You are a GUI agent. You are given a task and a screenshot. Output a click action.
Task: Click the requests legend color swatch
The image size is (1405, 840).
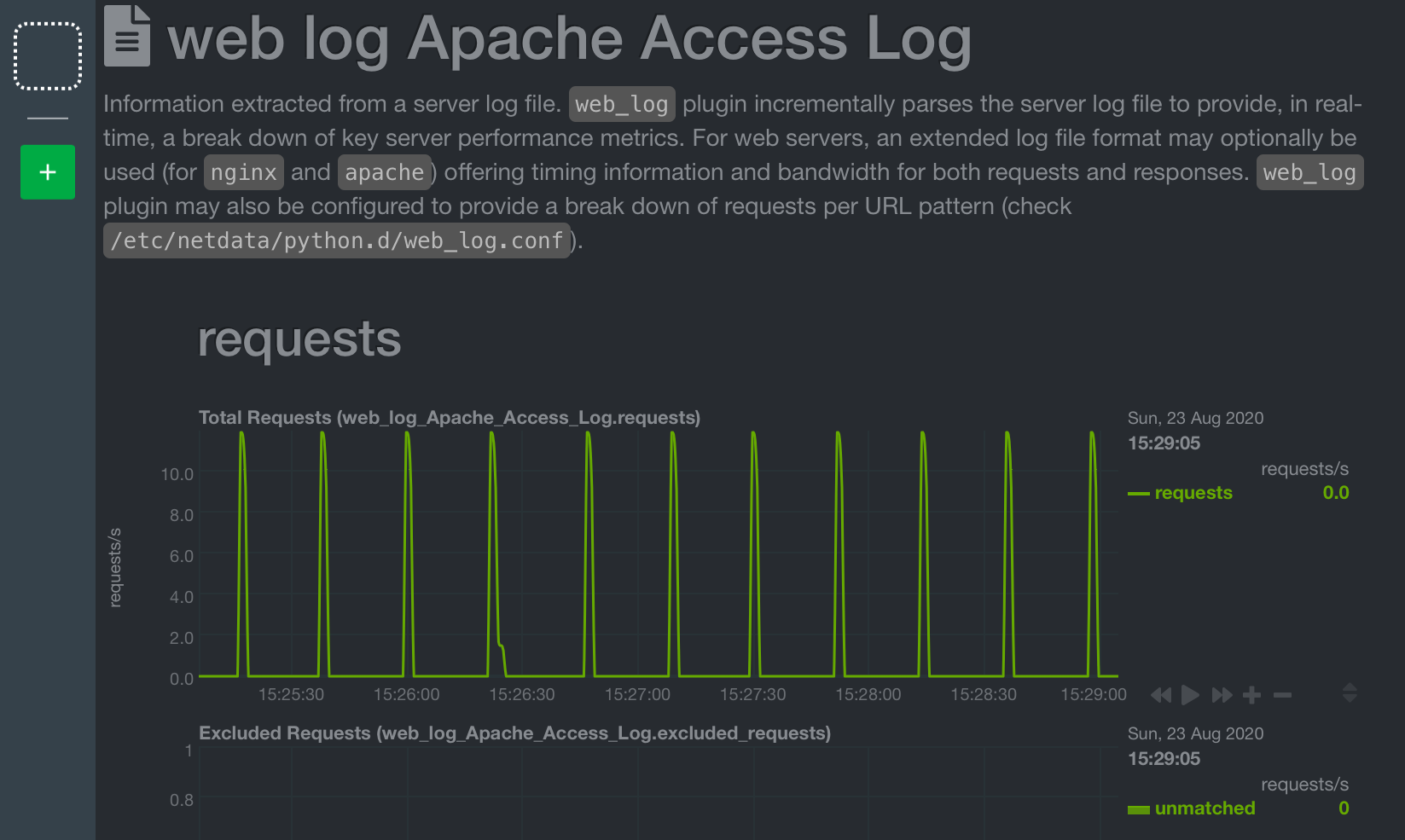[x=1137, y=492]
